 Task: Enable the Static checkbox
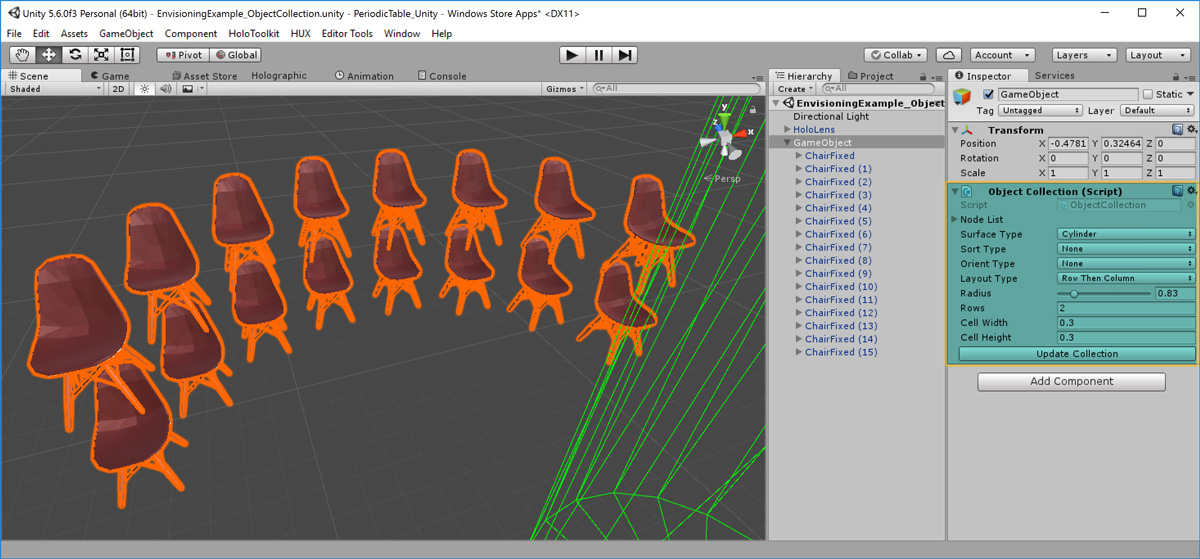coord(1148,95)
